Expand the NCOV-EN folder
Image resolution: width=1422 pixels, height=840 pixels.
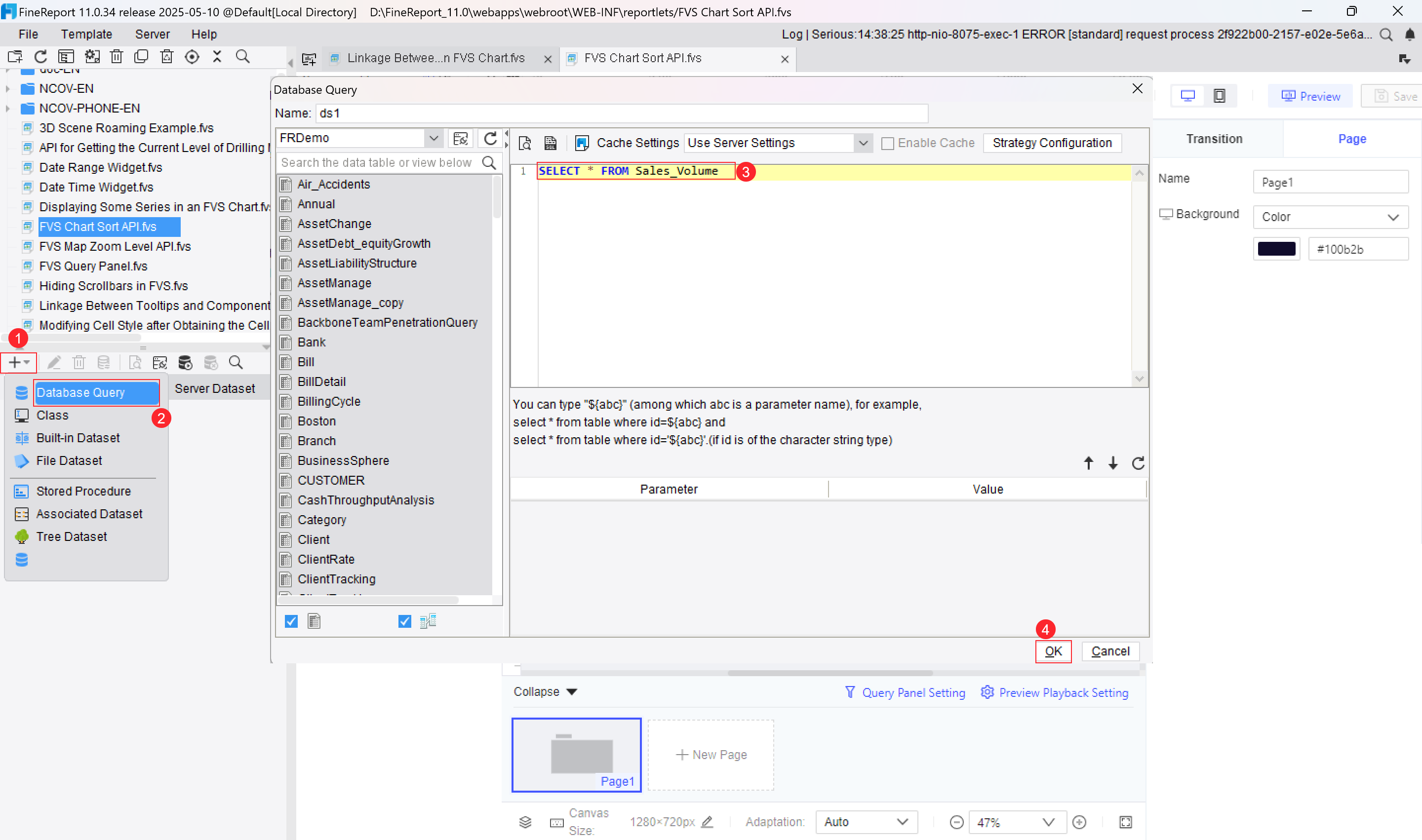point(8,88)
